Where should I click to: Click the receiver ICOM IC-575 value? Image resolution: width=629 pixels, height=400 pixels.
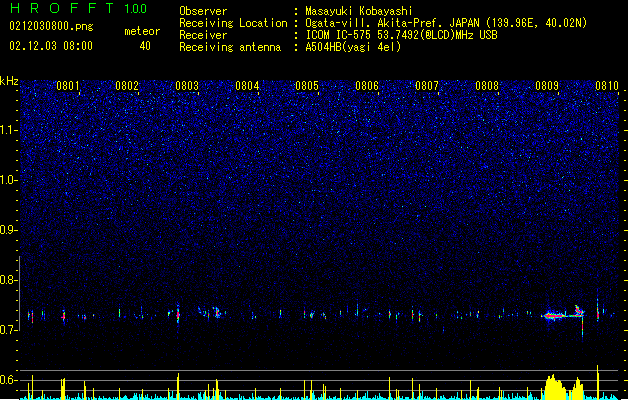pos(401,35)
